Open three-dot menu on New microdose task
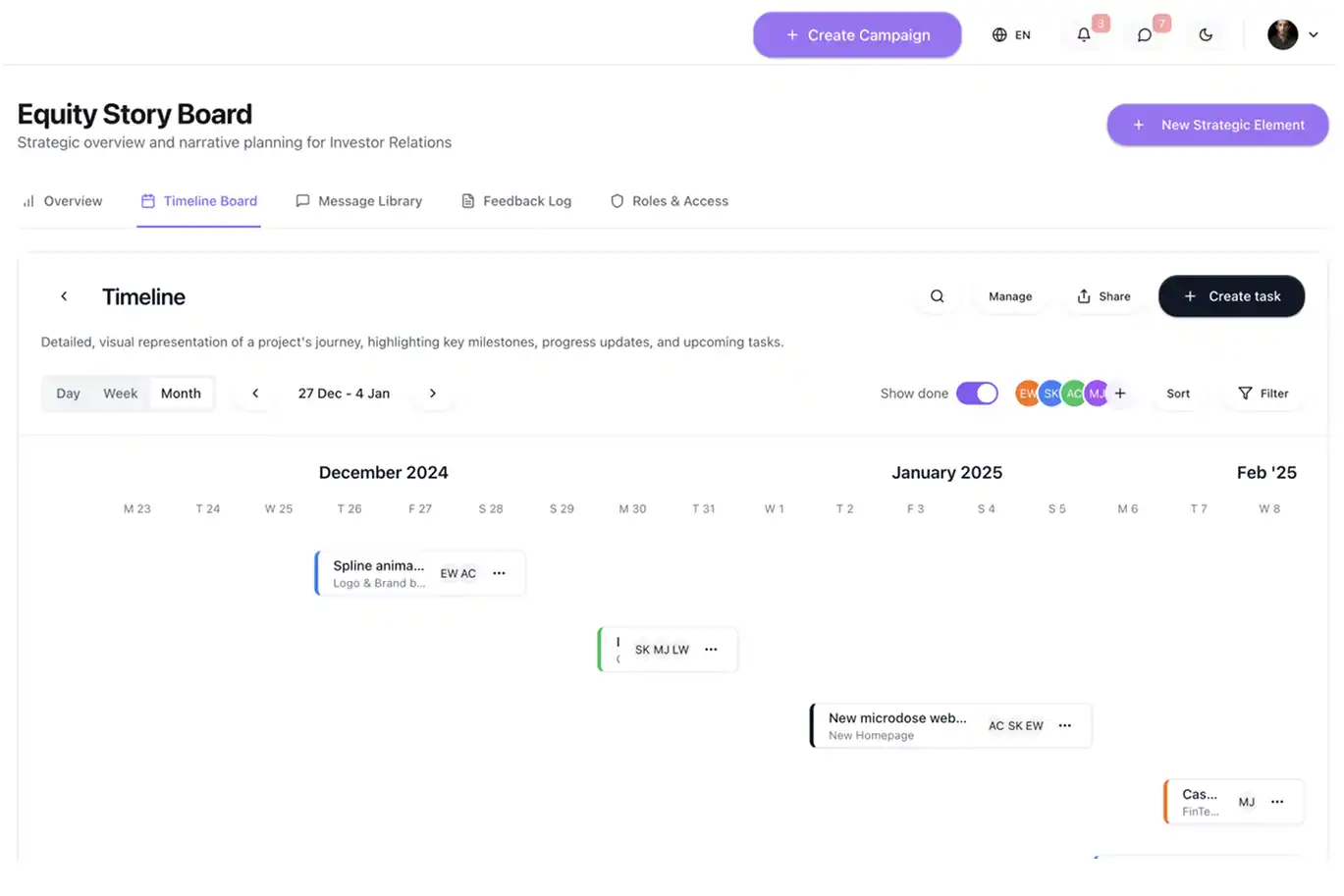1344x896 pixels. point(1065,726)
